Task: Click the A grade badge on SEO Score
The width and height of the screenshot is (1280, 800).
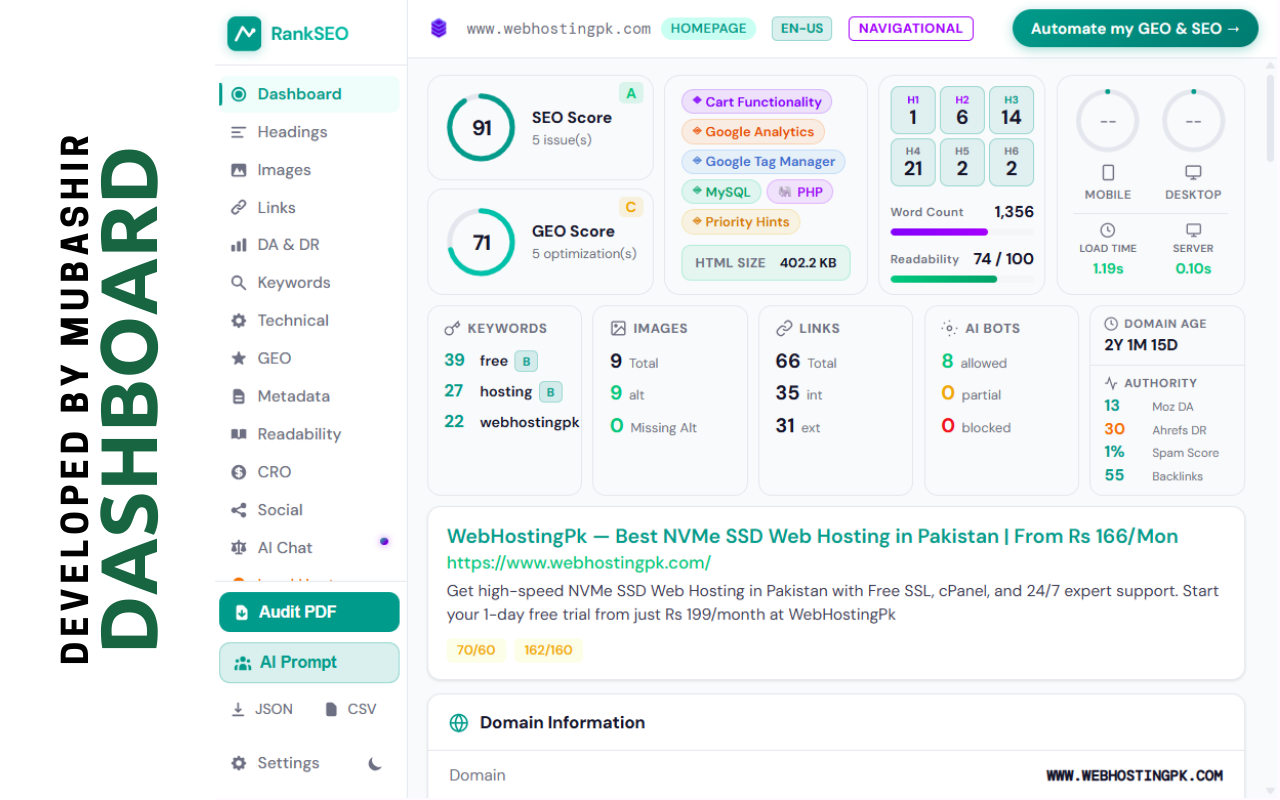Action: point(630,94)
